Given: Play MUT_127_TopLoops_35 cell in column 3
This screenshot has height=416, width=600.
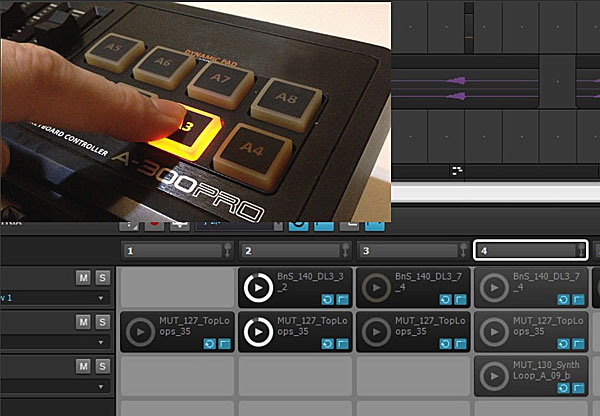Looking at the screenshot, I should (376, 332).
